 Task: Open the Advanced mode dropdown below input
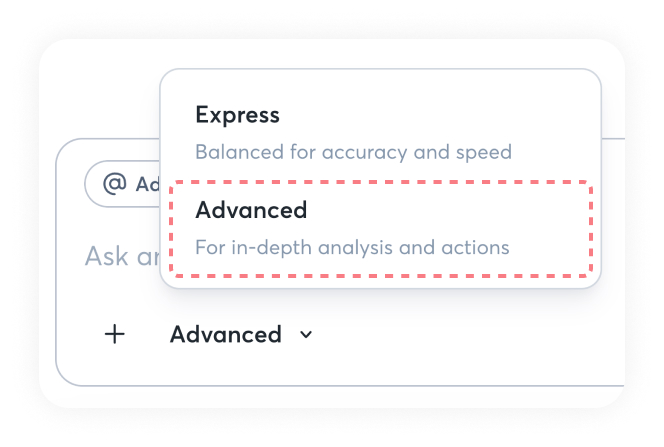click(x=241, y=335)
